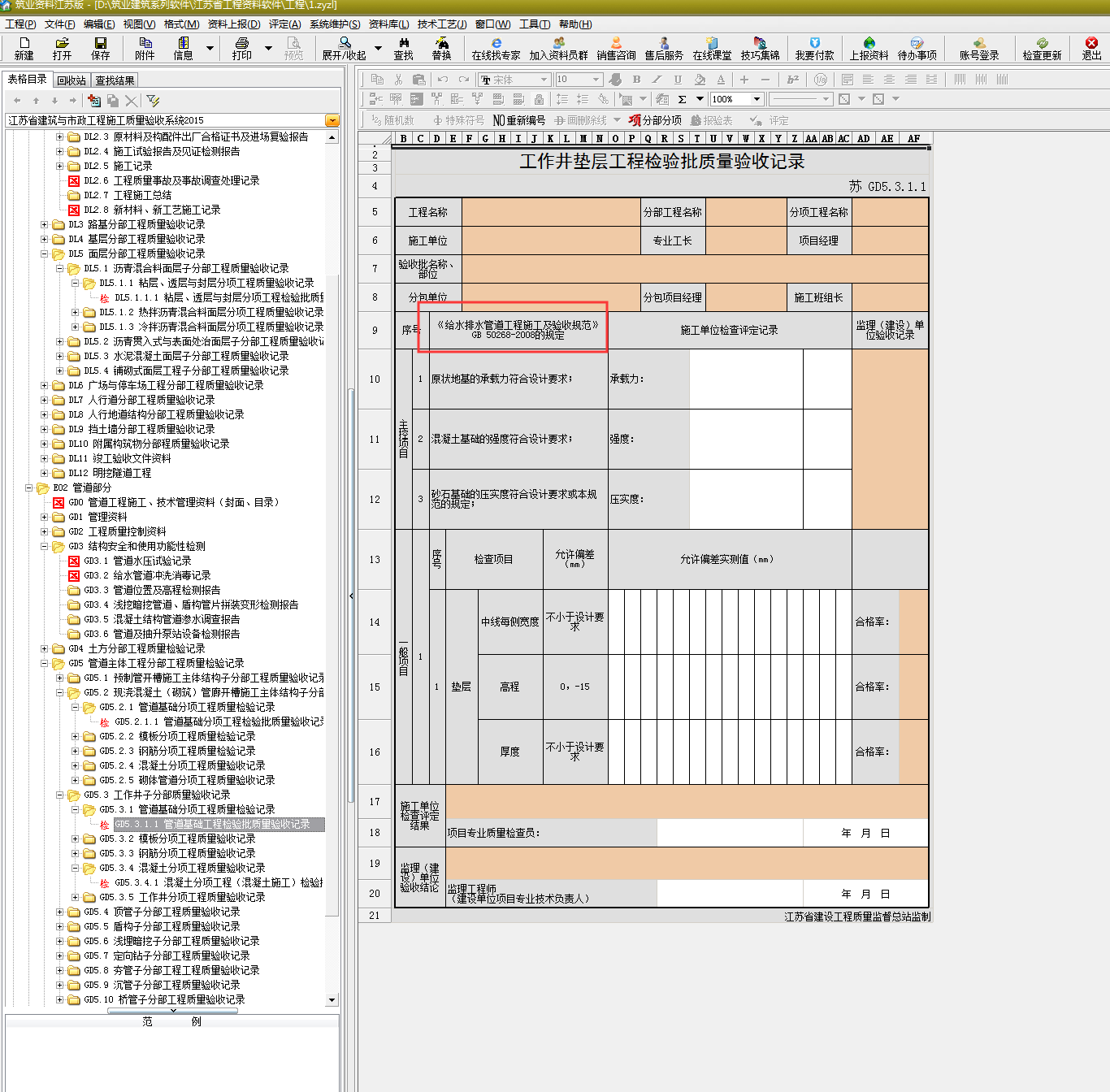This screenshot has width=1110, height=1092.
Task: Click the filter icon in directory panel
Action: 153,101
